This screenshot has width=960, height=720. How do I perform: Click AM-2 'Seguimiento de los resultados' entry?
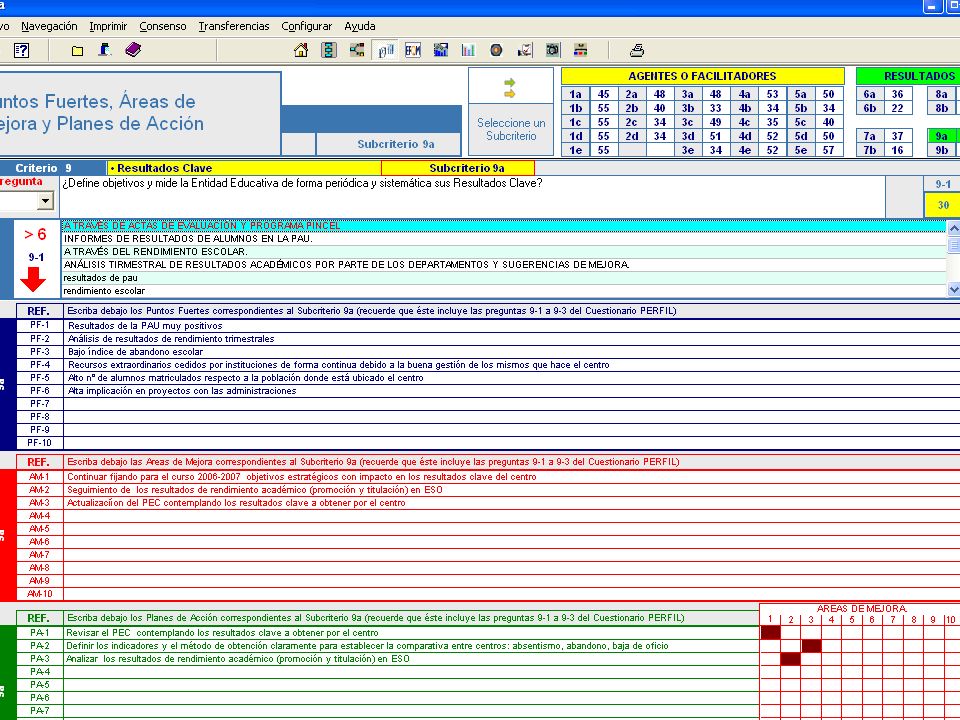coord(511,490)
